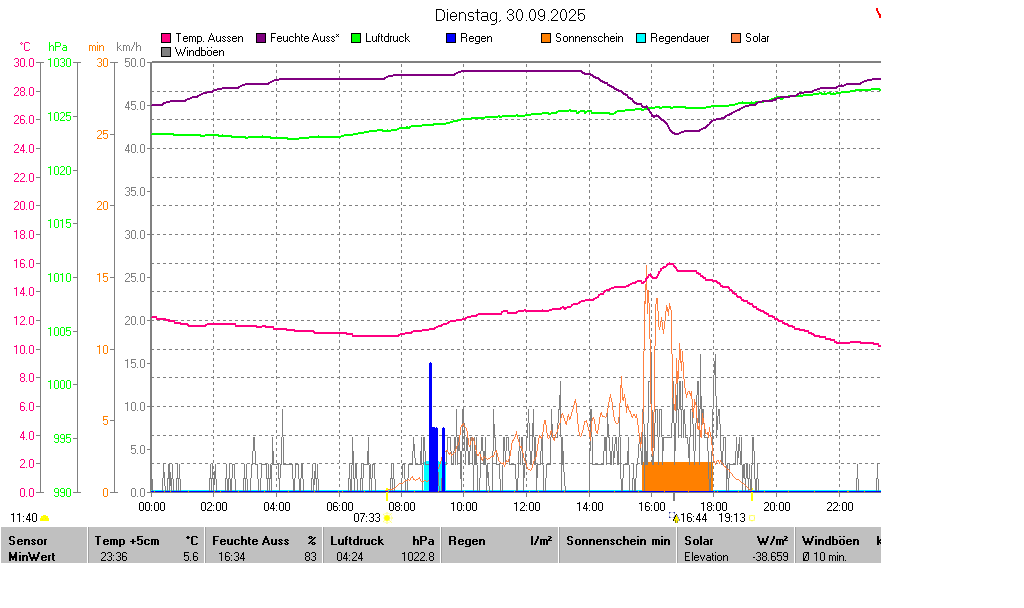This screenshot has height=608, width=1024.
Task: Click the cyan Regendauer legend swatch
Action: coord(641,38)
